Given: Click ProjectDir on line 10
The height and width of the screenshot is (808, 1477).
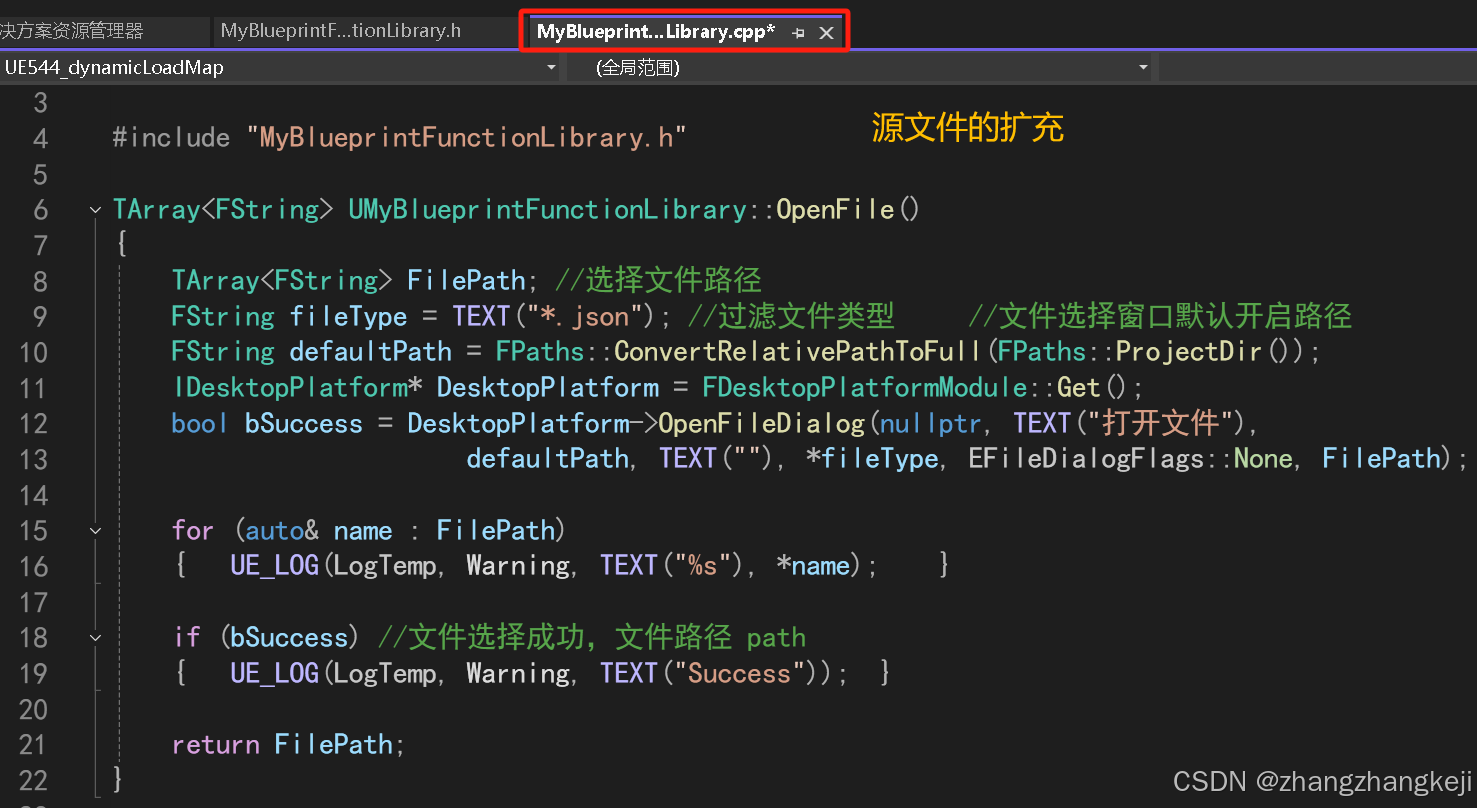Looking at the screenshot, I should point(1190,352).
